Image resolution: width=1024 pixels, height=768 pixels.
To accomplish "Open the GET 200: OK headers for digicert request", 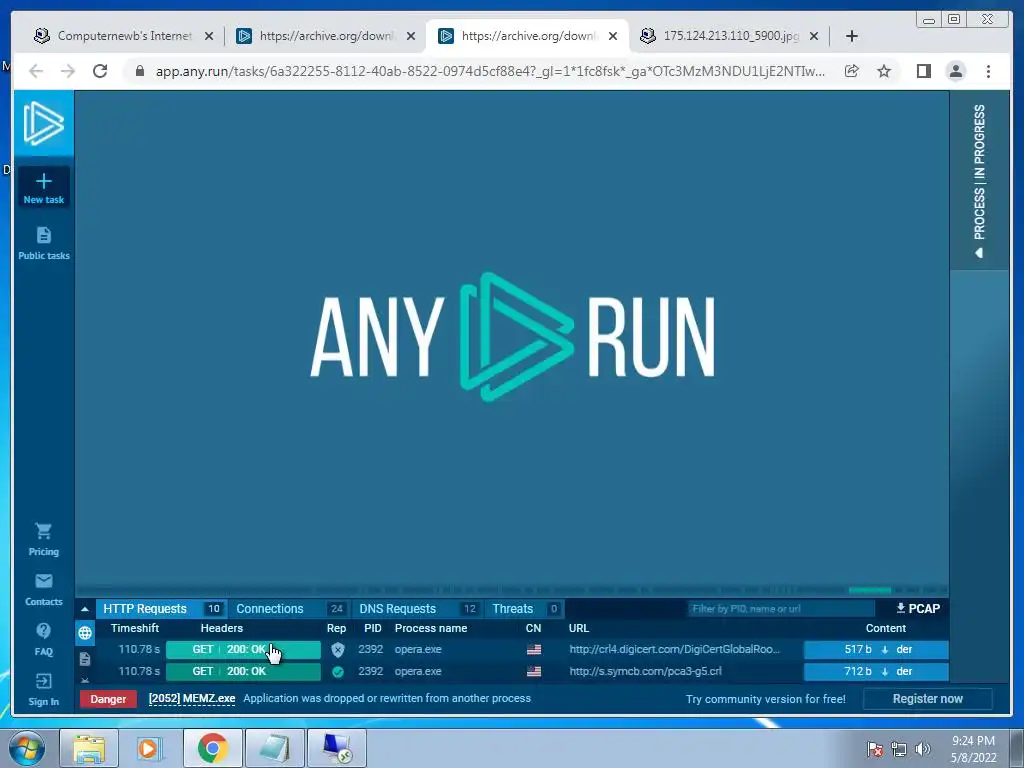I will tap(243, 650).
